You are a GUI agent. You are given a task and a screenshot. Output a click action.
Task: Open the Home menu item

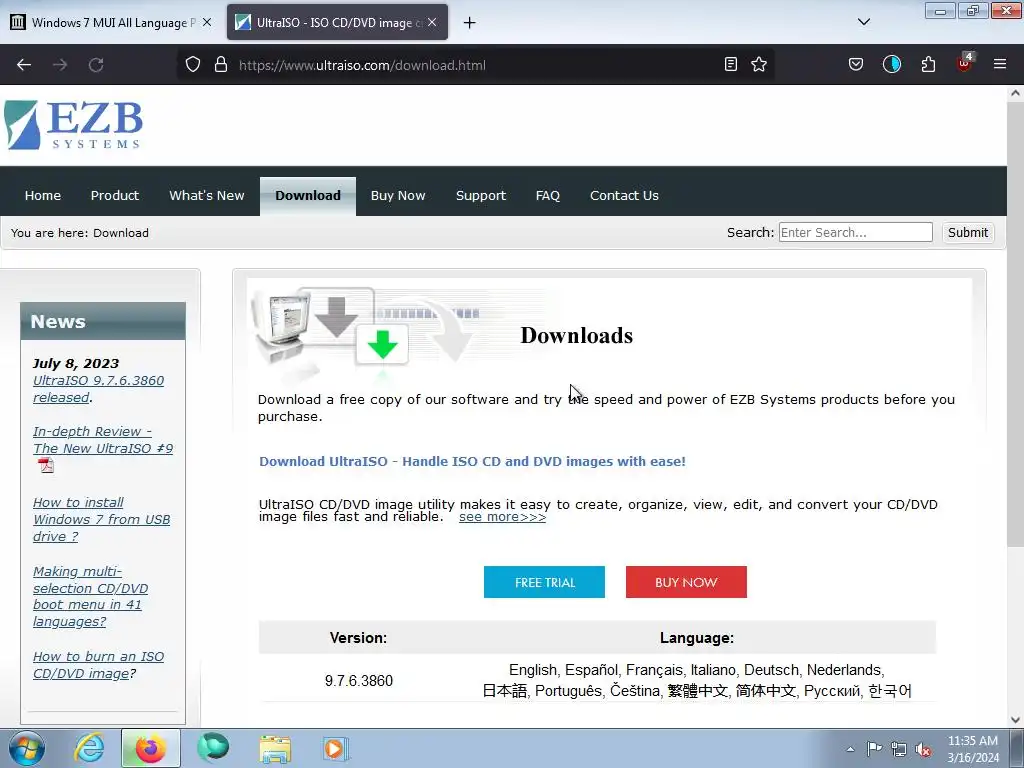42,195
